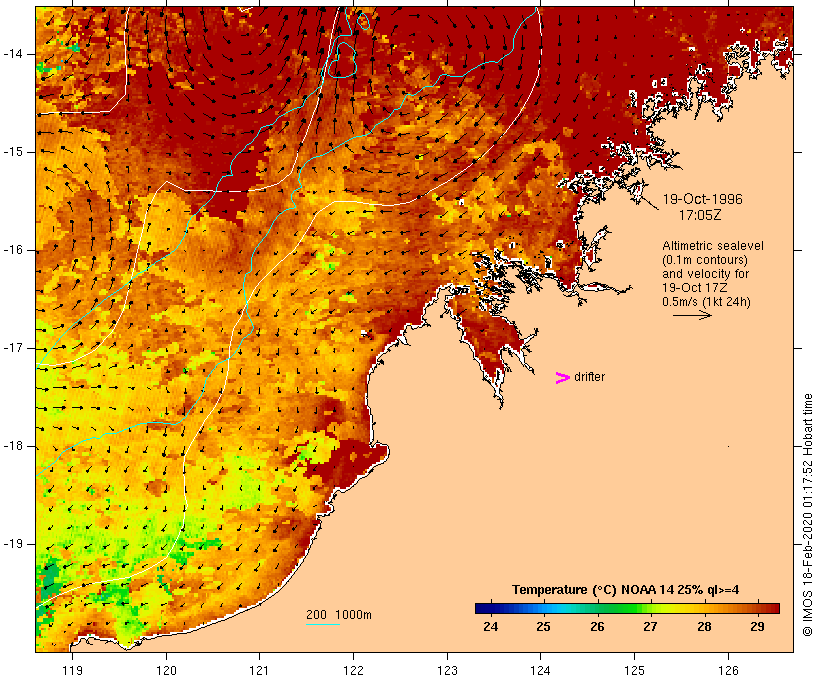
Task: Click colorbar tick label 27
Action: click(x=651, y=627)
